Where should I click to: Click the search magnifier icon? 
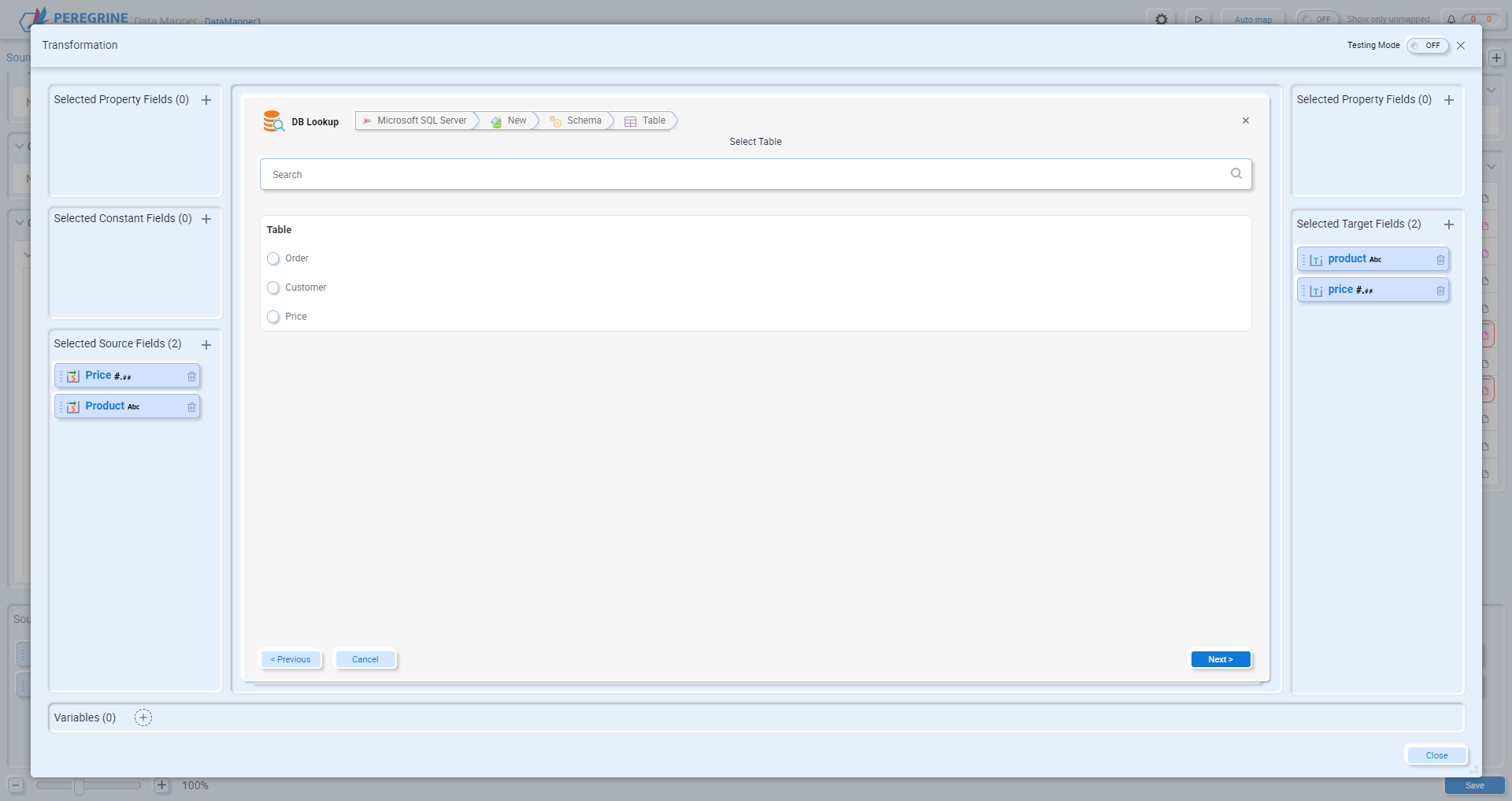pyautogui.click(x=1236, y=174)
